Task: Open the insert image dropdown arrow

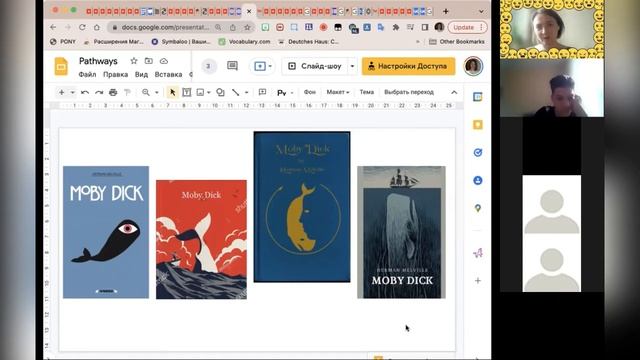Action: pos(209,93)
